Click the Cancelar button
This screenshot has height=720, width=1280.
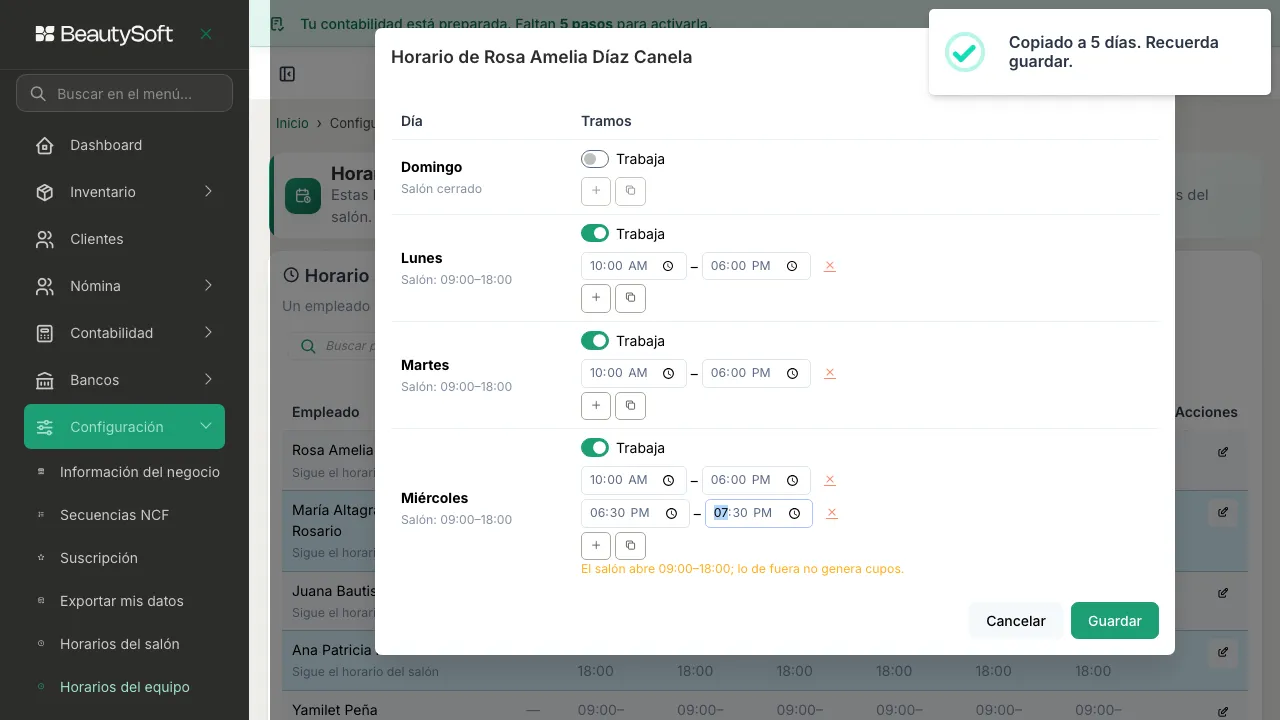click(1016, 621)
